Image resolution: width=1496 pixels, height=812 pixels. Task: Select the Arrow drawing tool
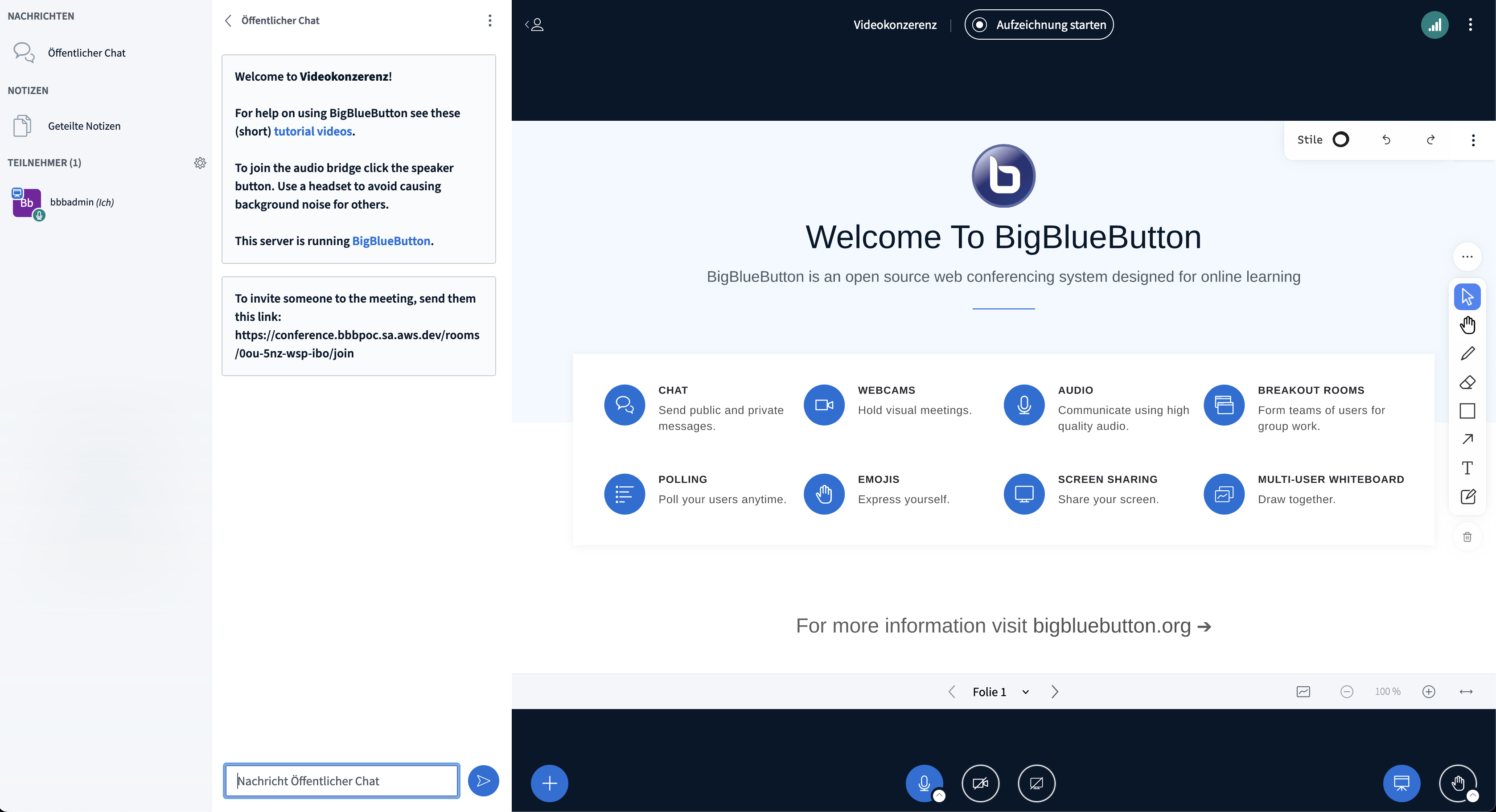[x=1467, y=439]
